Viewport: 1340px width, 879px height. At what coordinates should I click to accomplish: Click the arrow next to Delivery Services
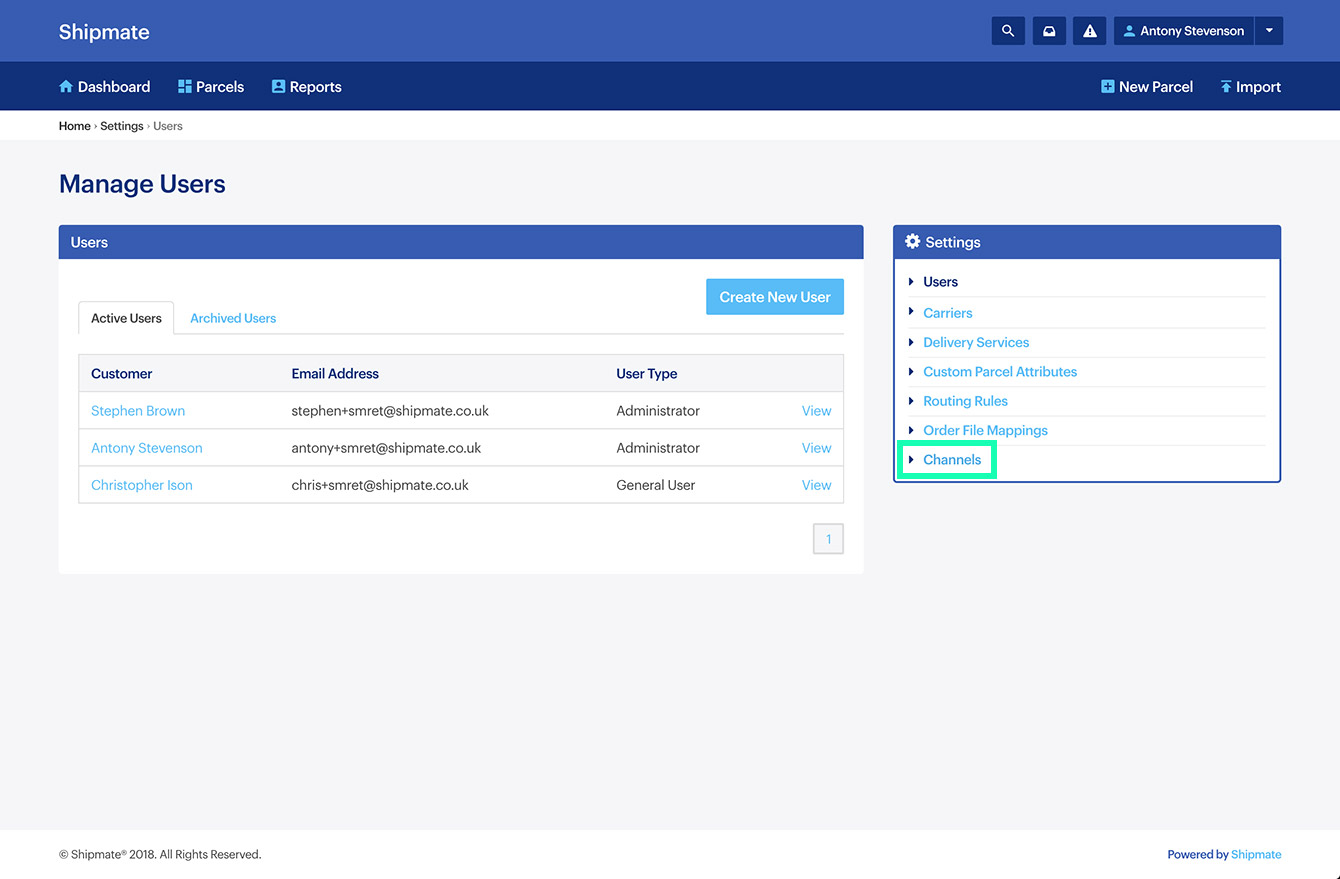pyautogui.click(x=911, y=342)
